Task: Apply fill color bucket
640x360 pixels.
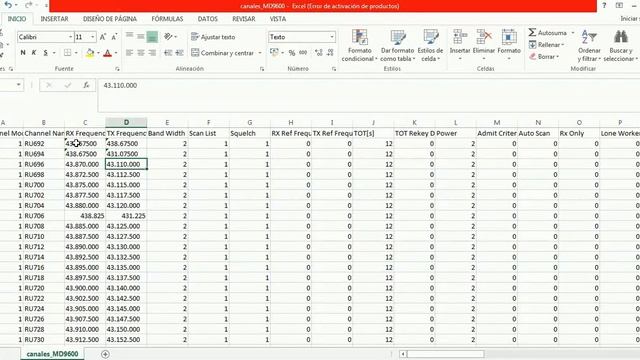Action: point(90,53)
